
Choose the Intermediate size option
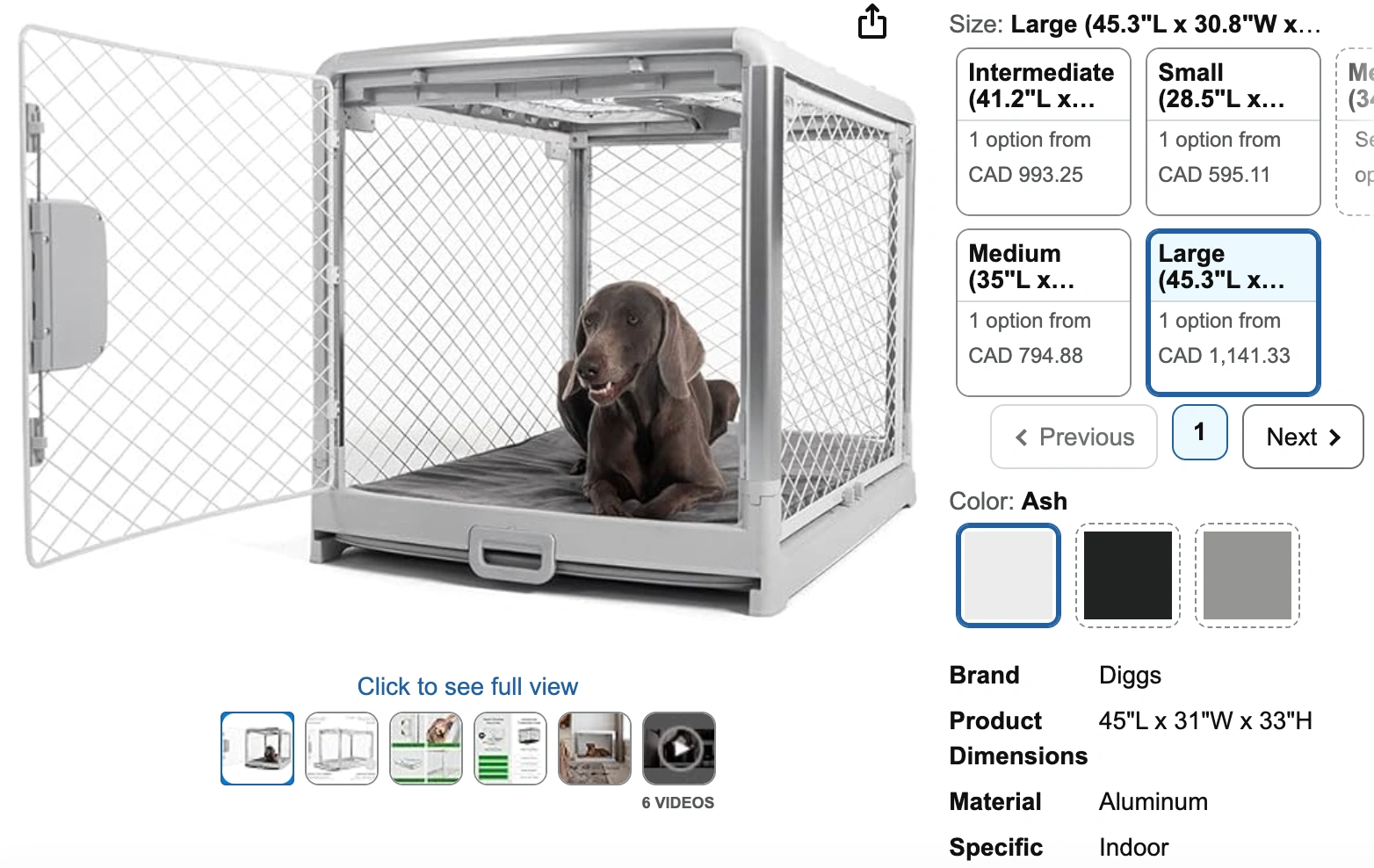(x=1044, y=132)
